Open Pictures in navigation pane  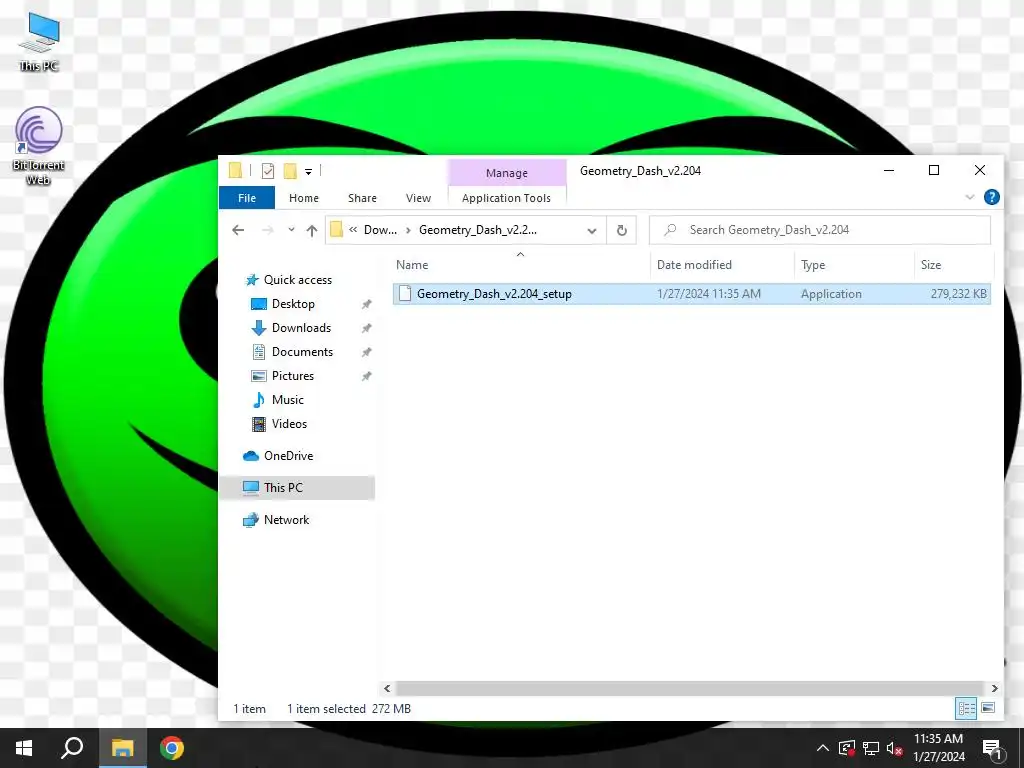pyautogui.click(x=293, y=376)
